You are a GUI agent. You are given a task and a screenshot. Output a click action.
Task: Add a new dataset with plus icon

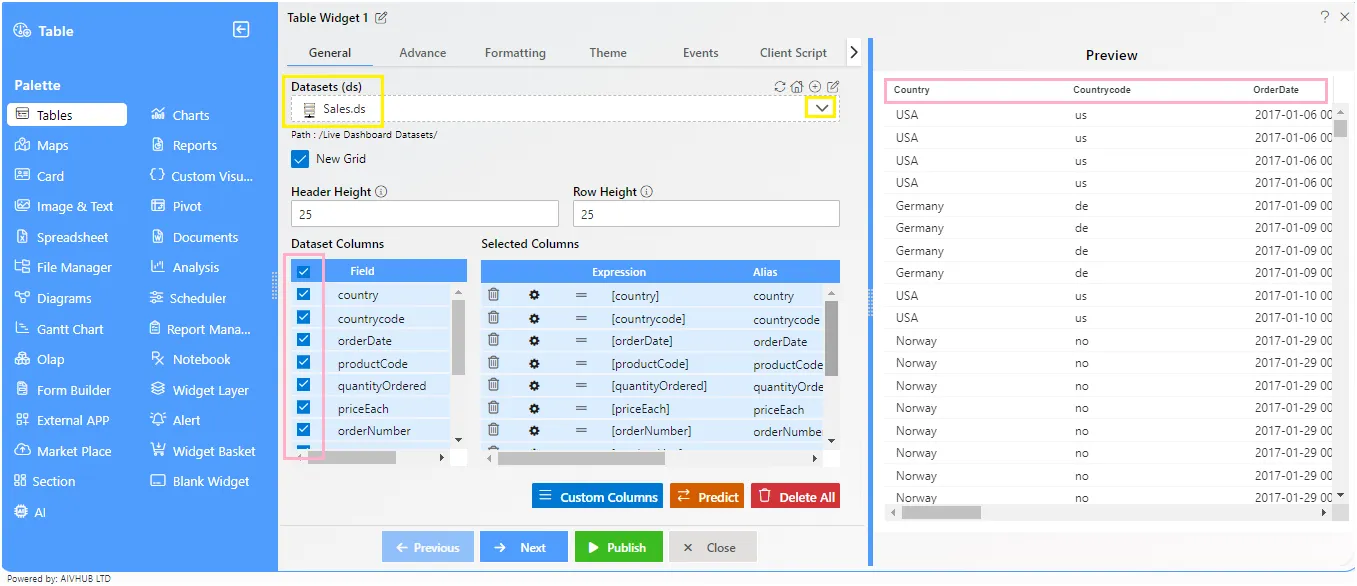tap(815, 87)
